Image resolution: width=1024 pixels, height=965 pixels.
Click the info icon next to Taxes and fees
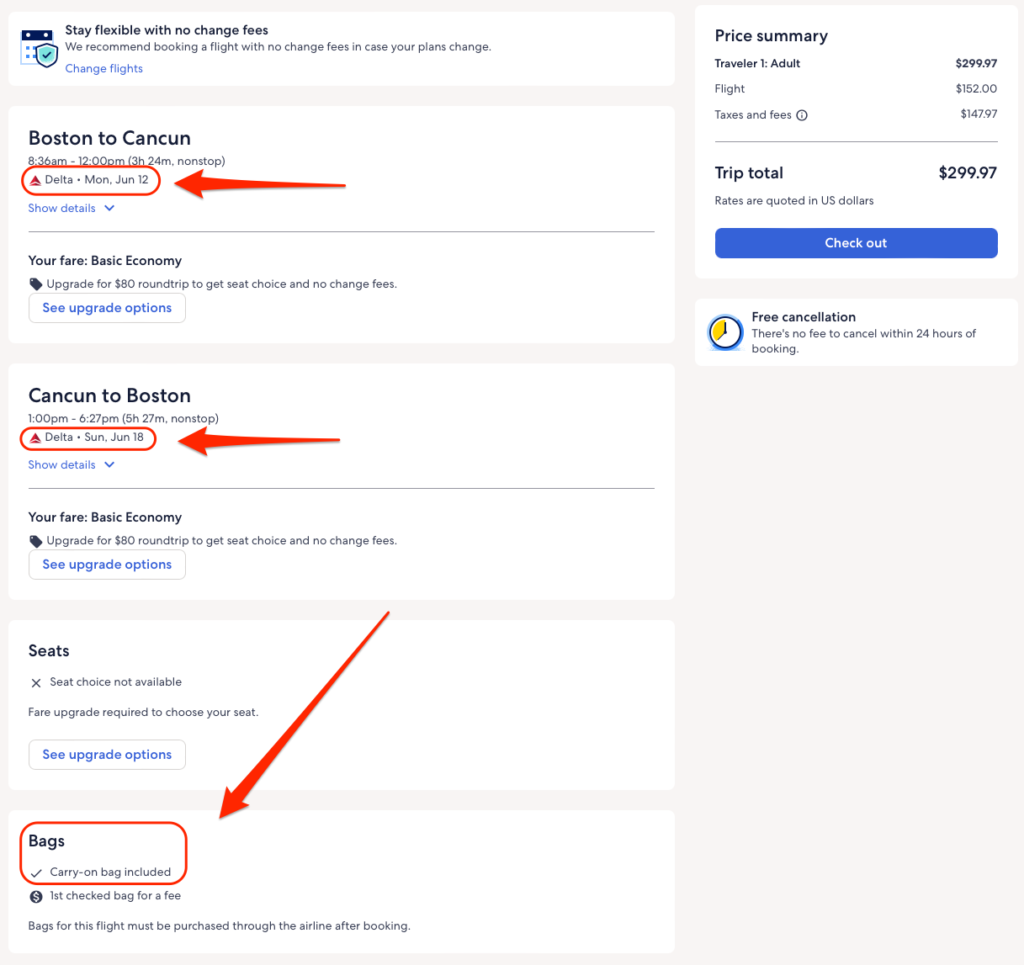point(802,115)
